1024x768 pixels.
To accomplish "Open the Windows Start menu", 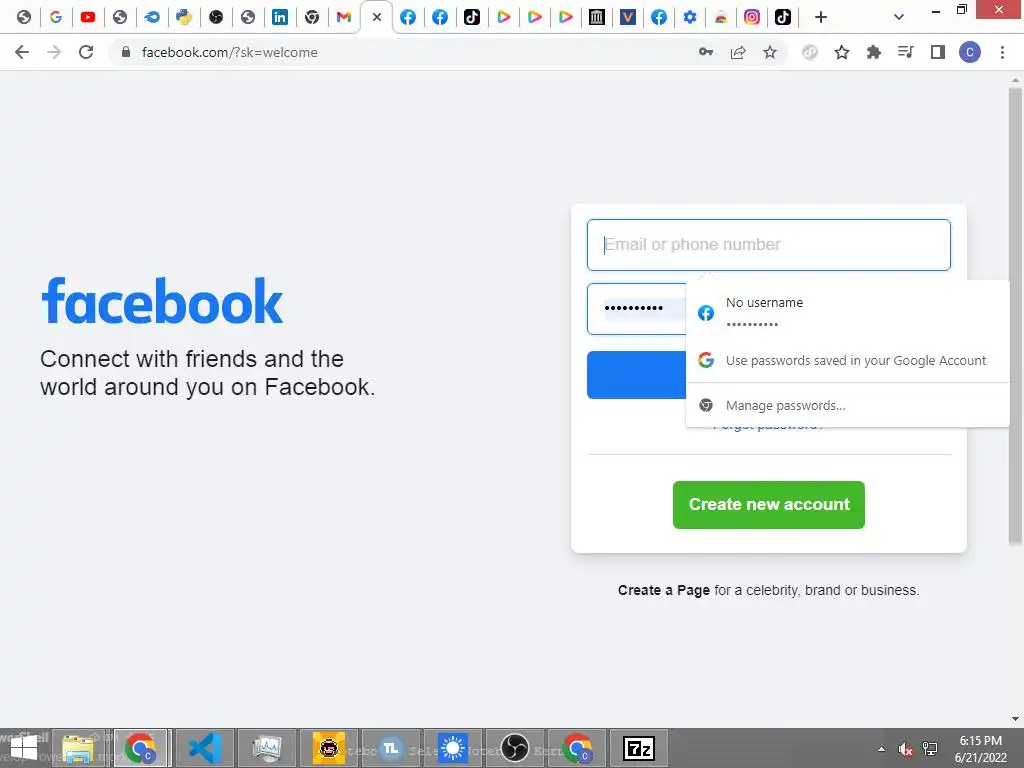I will [24, 748].
